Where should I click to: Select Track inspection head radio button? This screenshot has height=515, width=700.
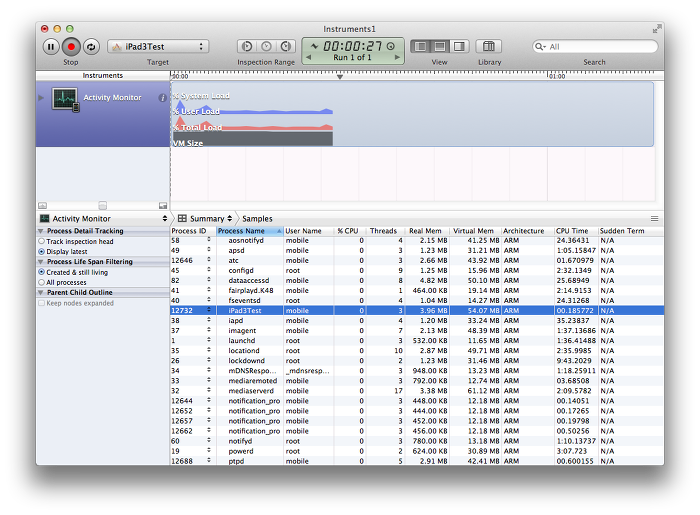click(x=42, y=241)
